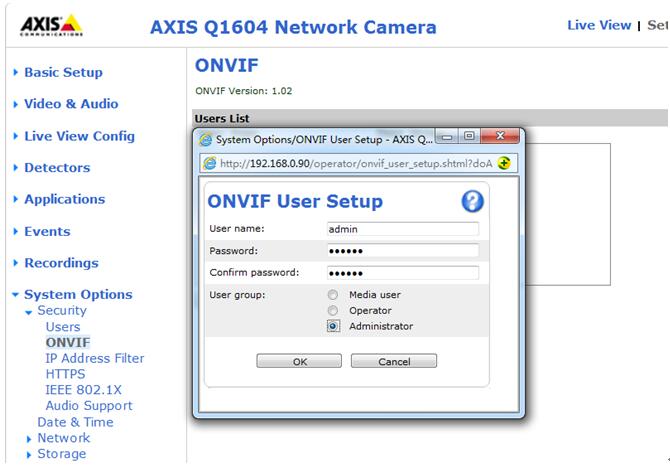Minimize the ONVIF User Setup popup window
This screenshot has height=467, width=670.
[447, 137]
